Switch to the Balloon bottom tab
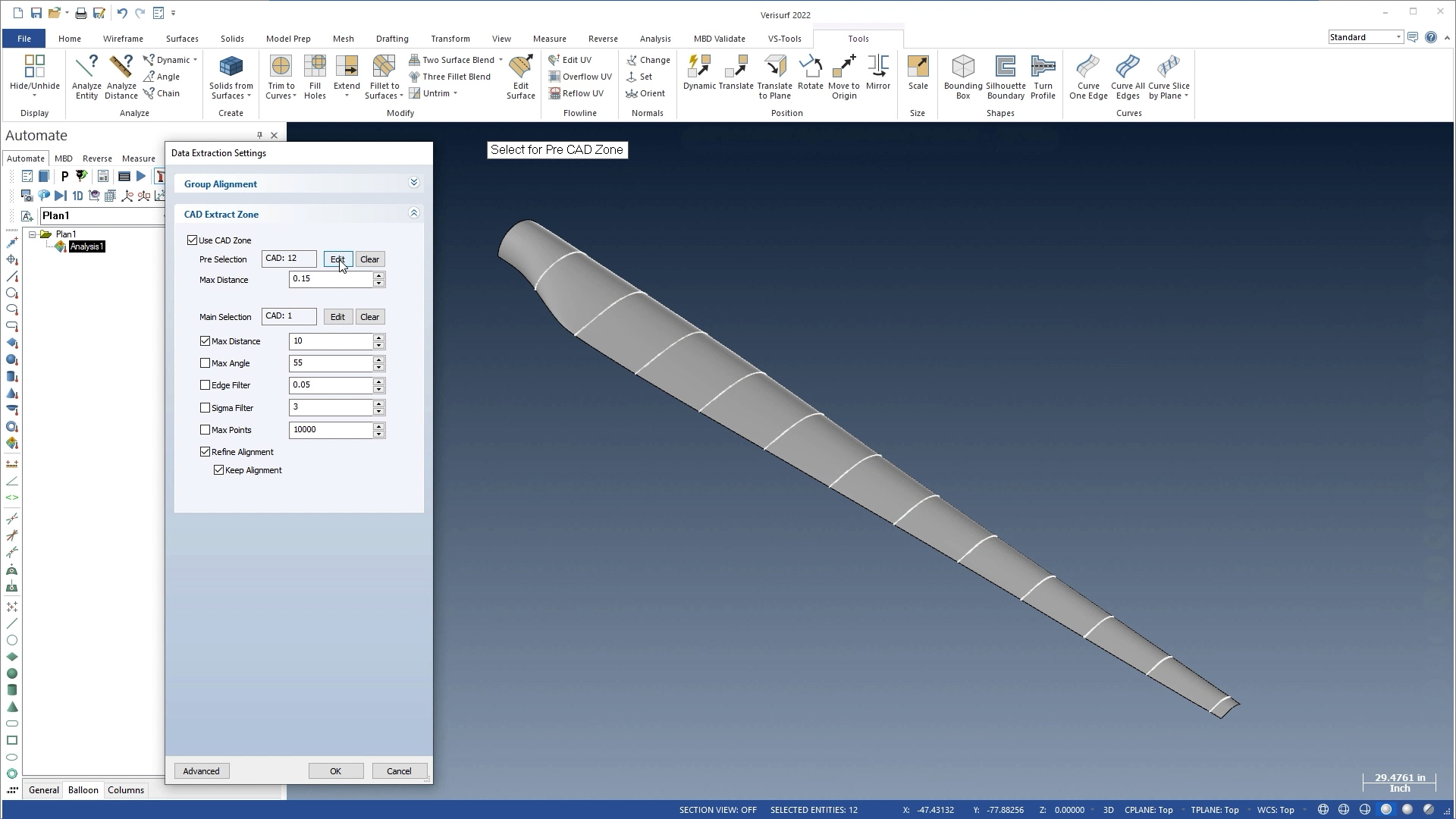The width and height of the screenshot is (1456, 819). 83,790
